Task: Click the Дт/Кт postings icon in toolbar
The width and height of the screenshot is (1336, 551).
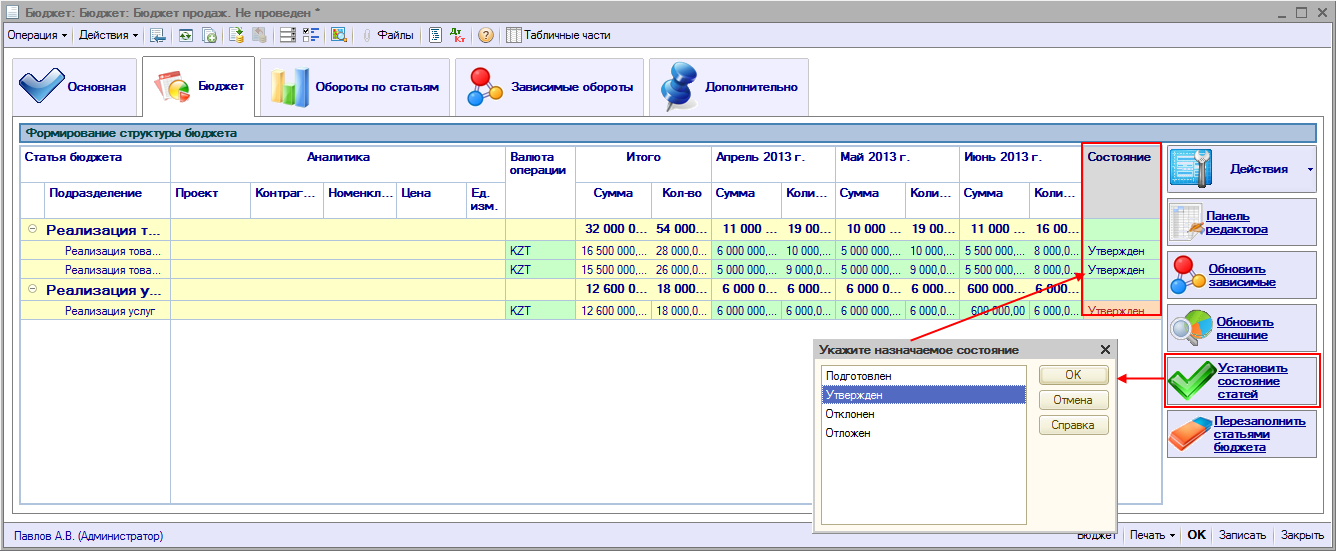Action: point(459,35)
